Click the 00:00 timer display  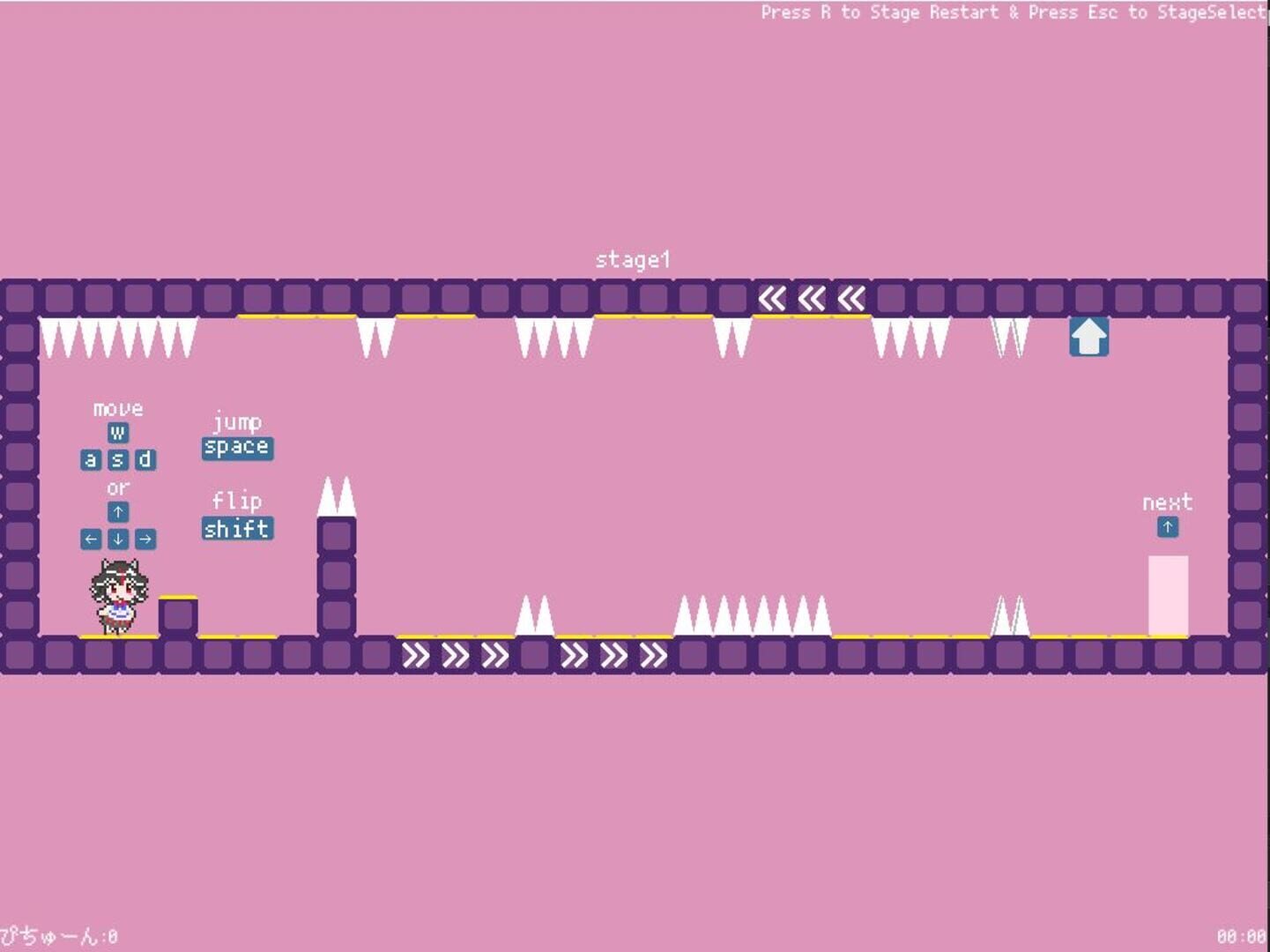(1241, 936)
